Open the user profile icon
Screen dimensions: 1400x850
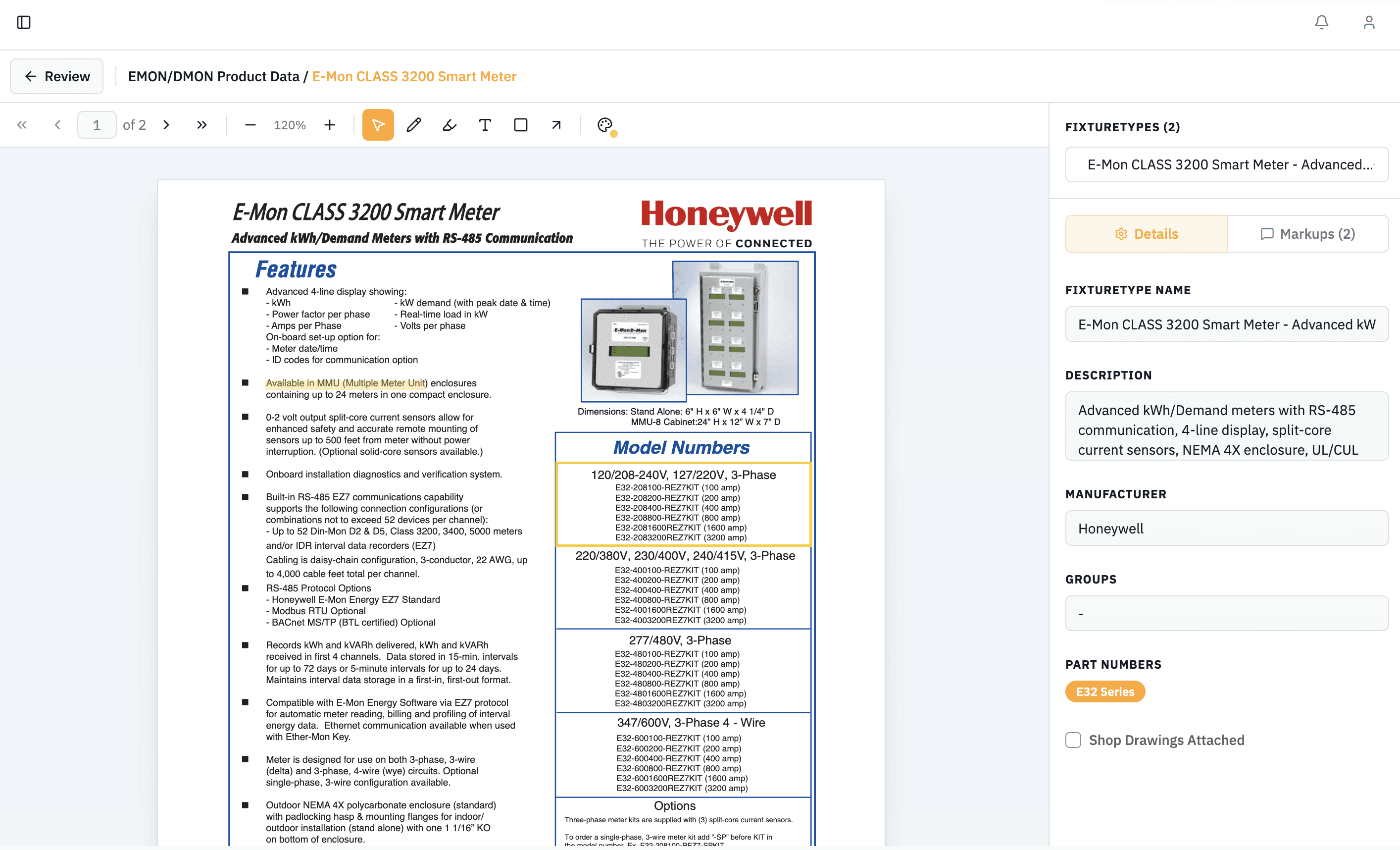pyautogui.click(x=1369, y=22)
